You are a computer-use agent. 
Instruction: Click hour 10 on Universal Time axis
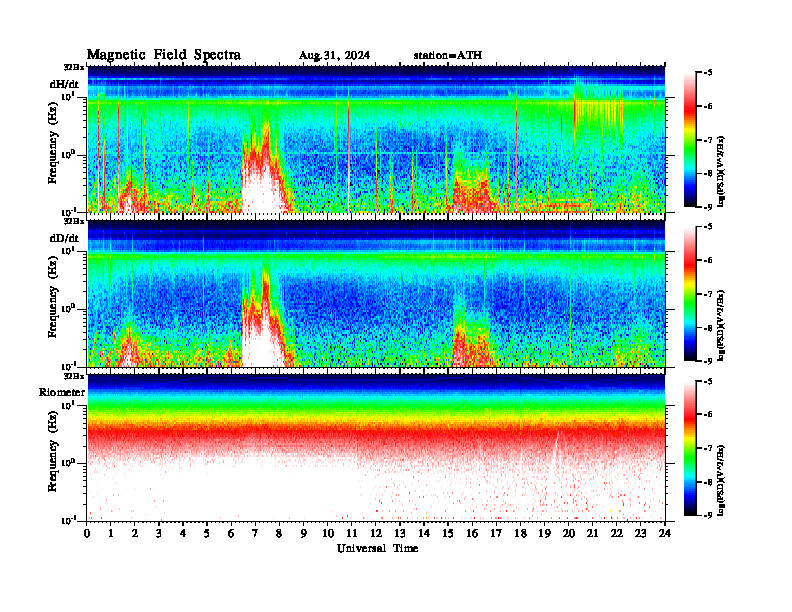tap(328, 533)
